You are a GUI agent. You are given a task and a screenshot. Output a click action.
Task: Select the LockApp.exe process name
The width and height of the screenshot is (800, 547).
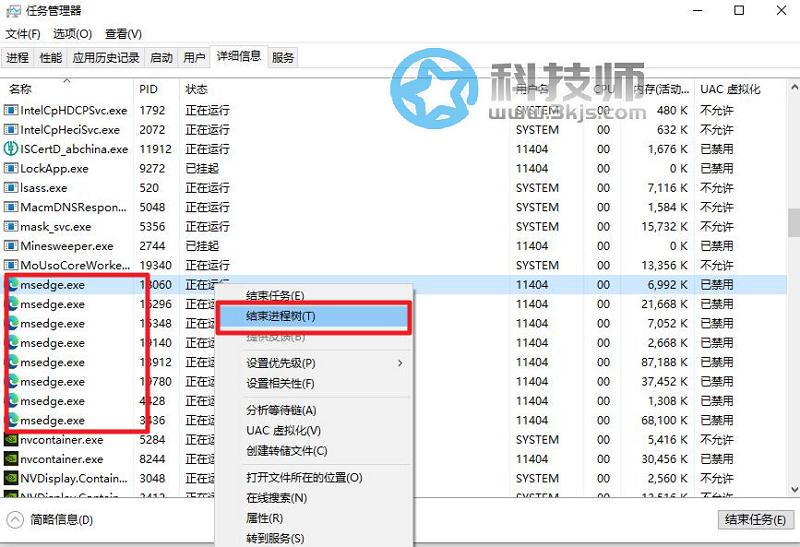(55, 168)
